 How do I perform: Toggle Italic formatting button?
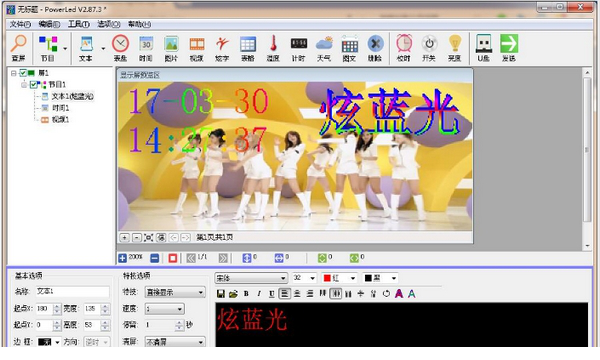[259, 294]
